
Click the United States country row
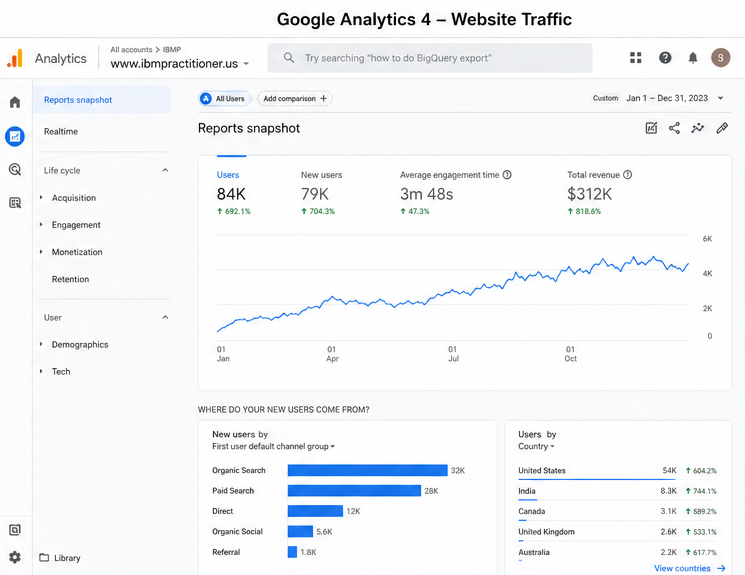(x=617, y=471)
